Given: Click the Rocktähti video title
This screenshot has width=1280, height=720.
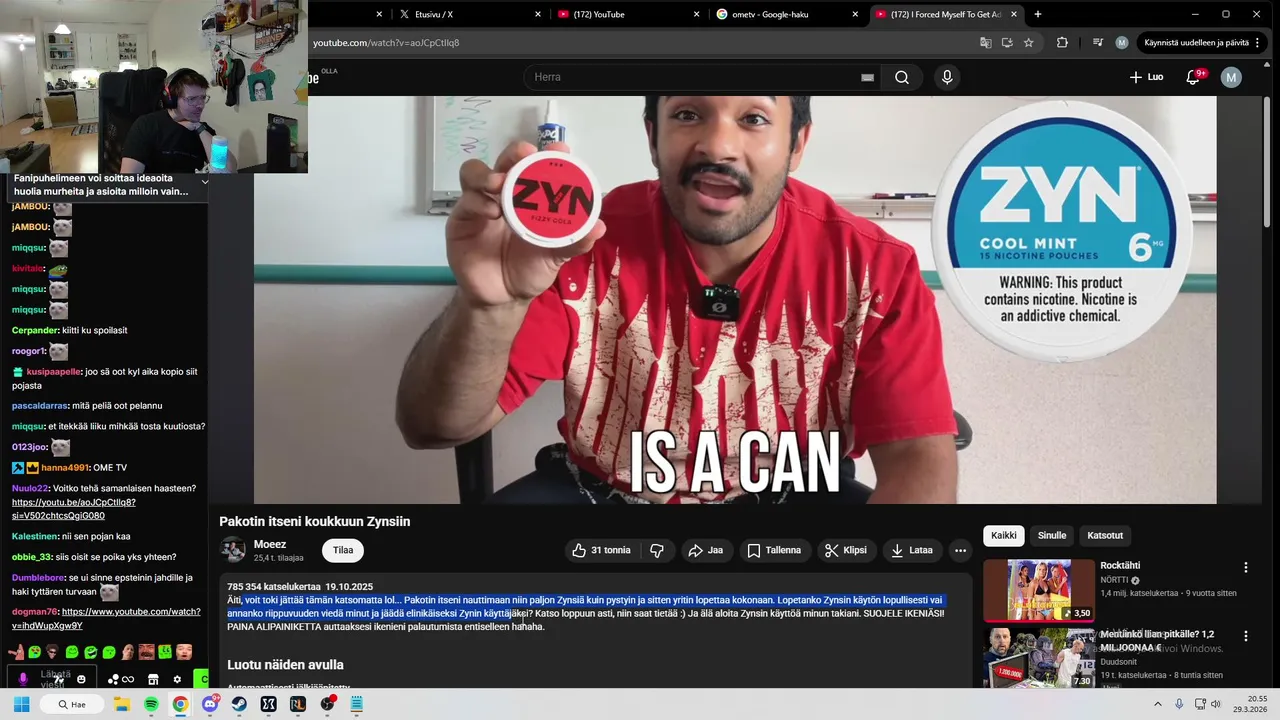Looking at the screenshot, I should click(1120, 566).
